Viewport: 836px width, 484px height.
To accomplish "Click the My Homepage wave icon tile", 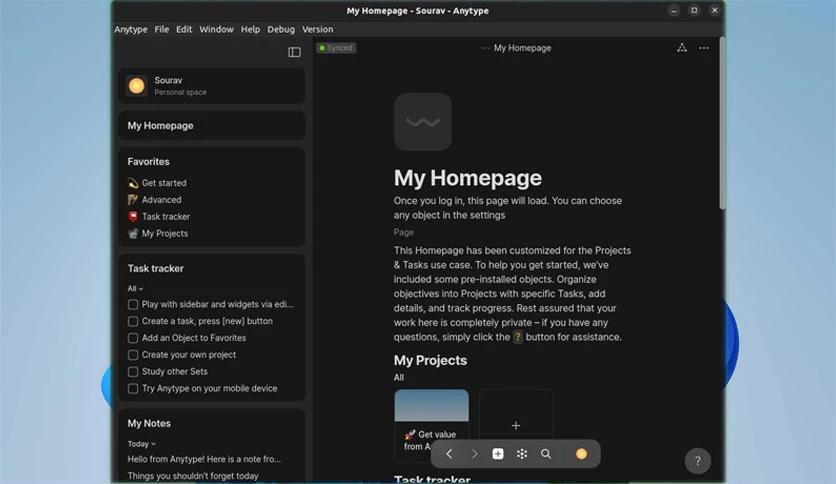I will (x=423, y=122).
